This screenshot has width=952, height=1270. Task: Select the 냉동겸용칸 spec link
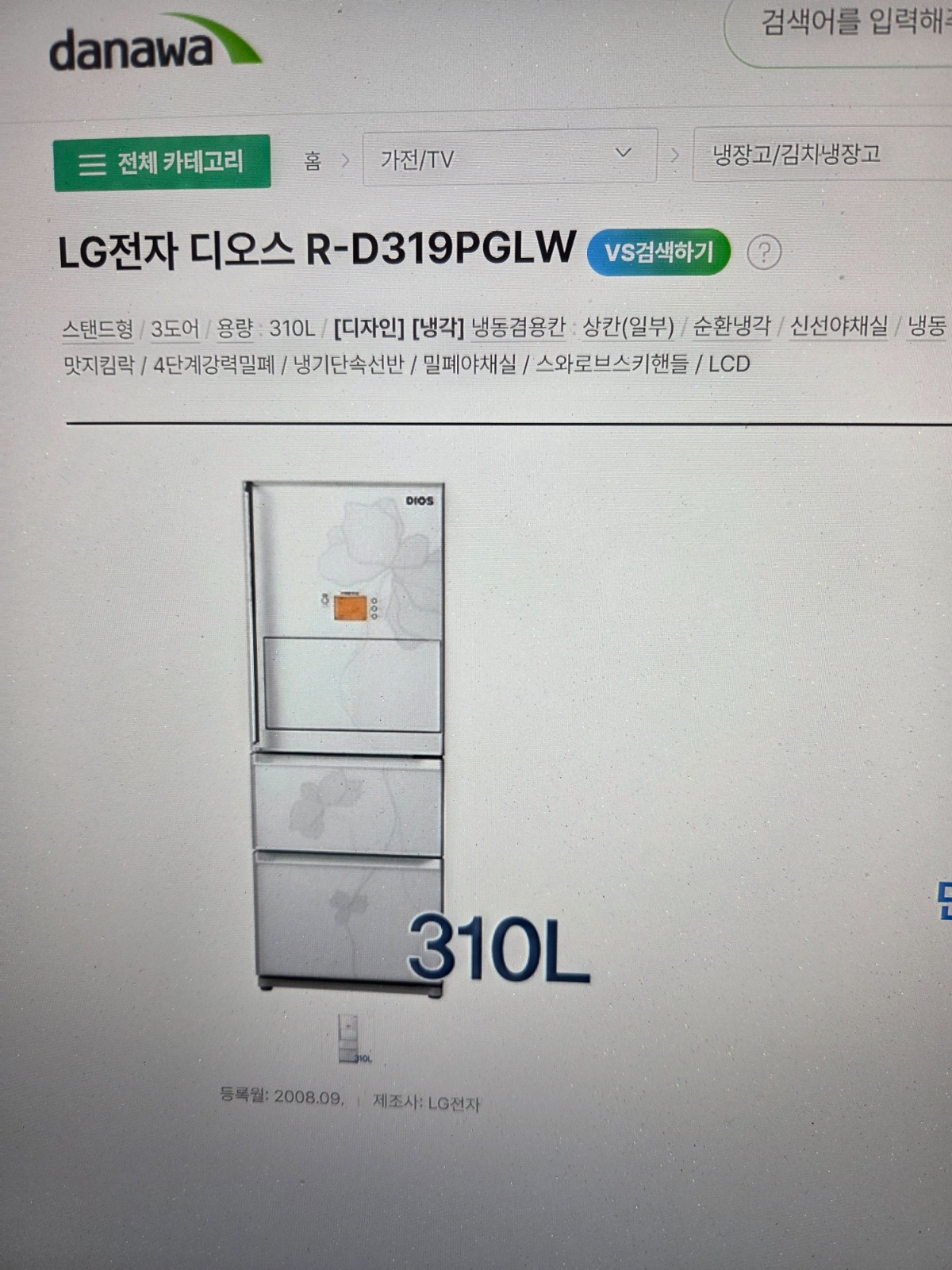(518, 327)
